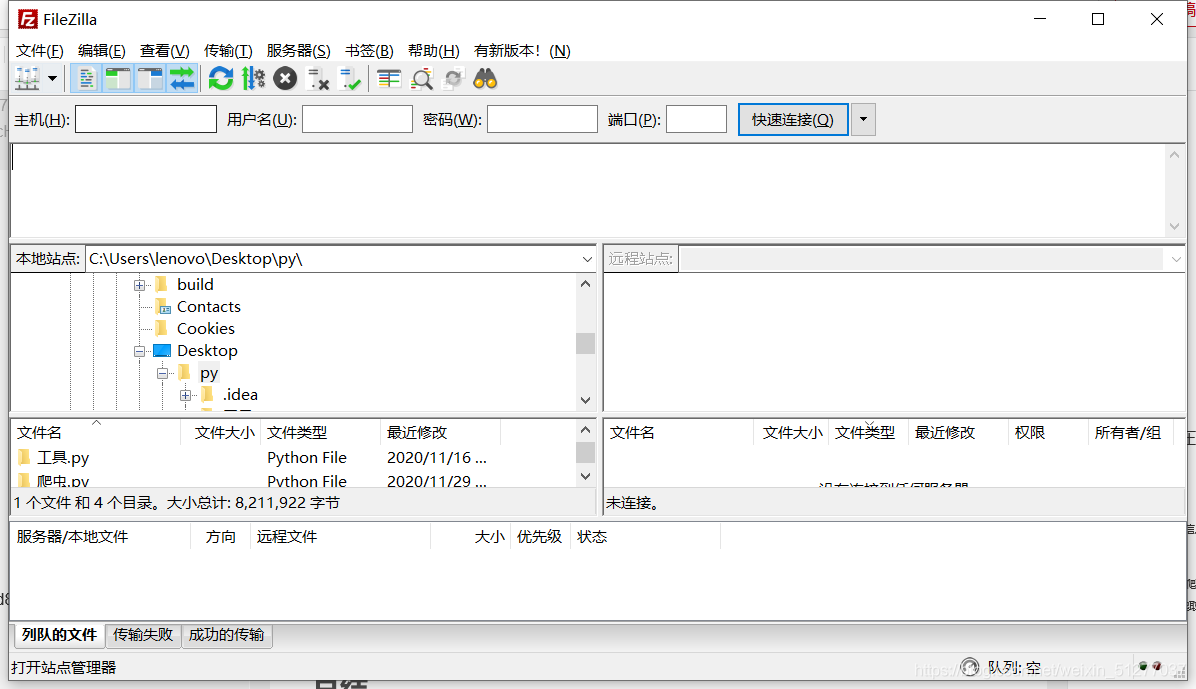The height and width of the screenshot is (689, 1196).
Task: Switch to the 列队的文件 tab
Action: (59, 635)
